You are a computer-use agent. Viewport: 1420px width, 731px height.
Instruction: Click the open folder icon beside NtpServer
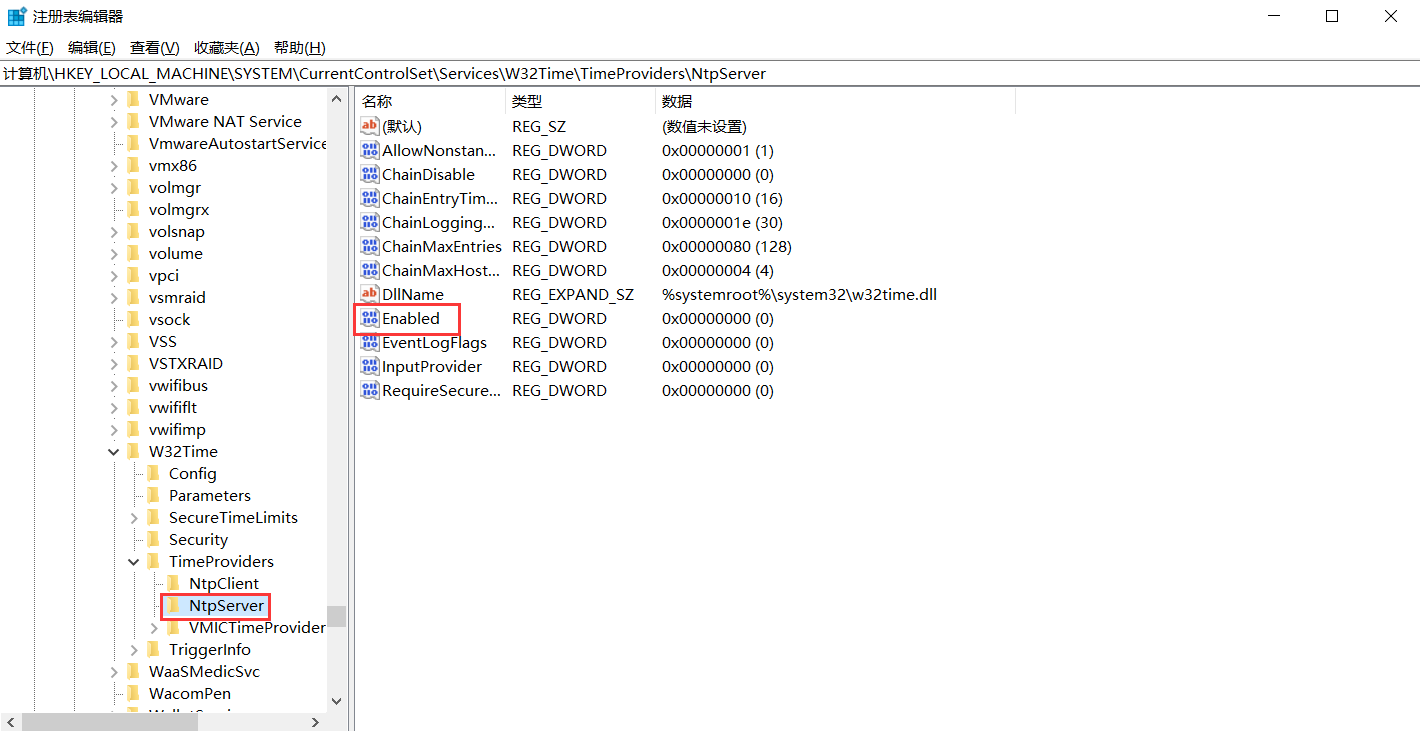(x=173, y=606)
